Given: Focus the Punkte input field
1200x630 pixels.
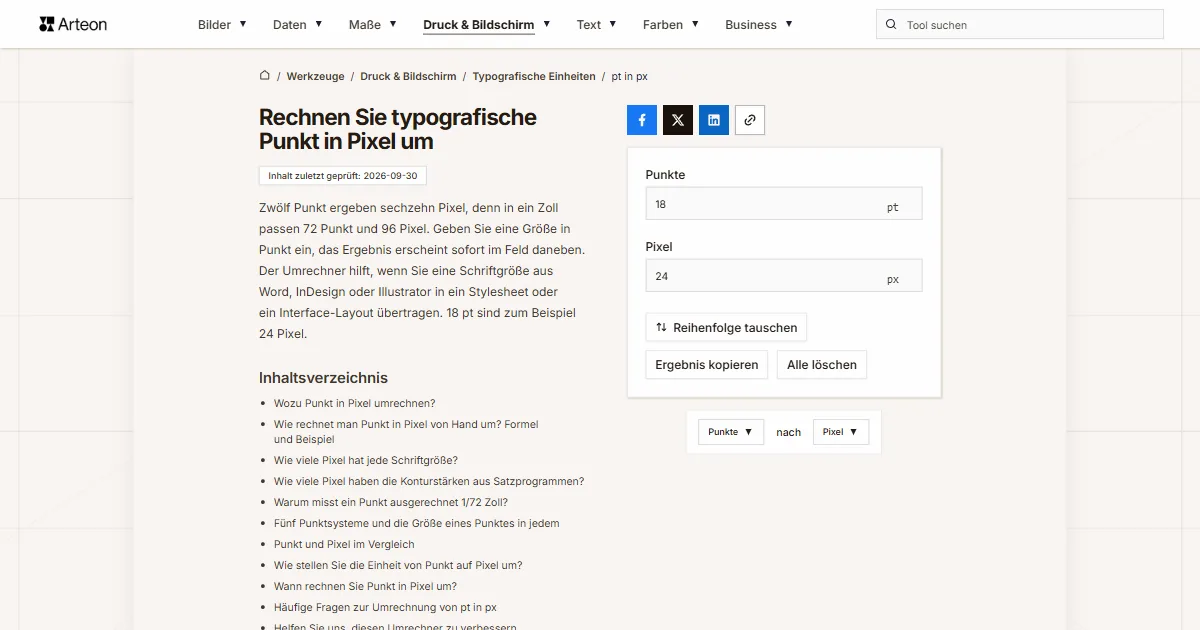Looking at the screenshot, I should point(784,204).
